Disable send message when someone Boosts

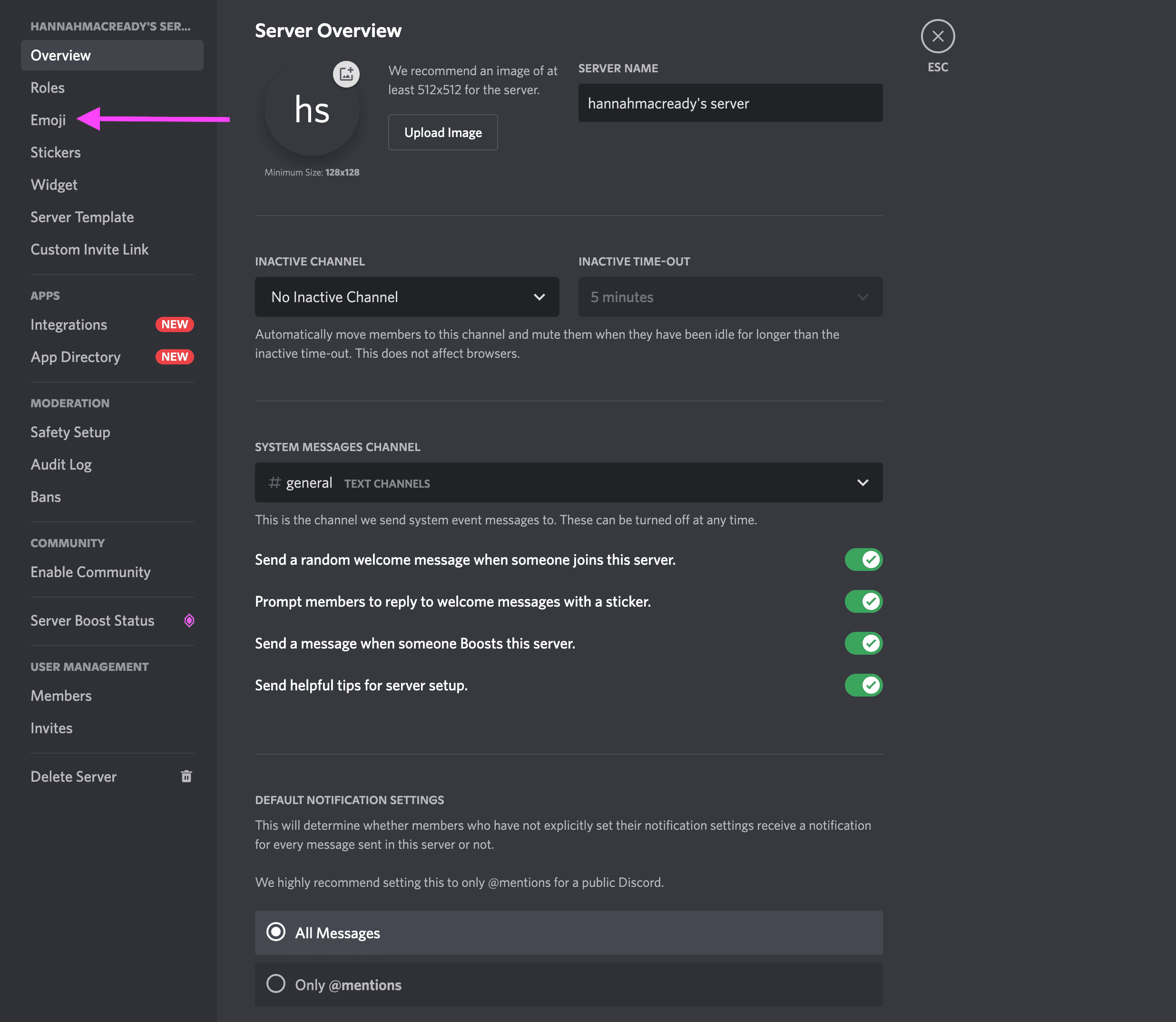point(864,643)
